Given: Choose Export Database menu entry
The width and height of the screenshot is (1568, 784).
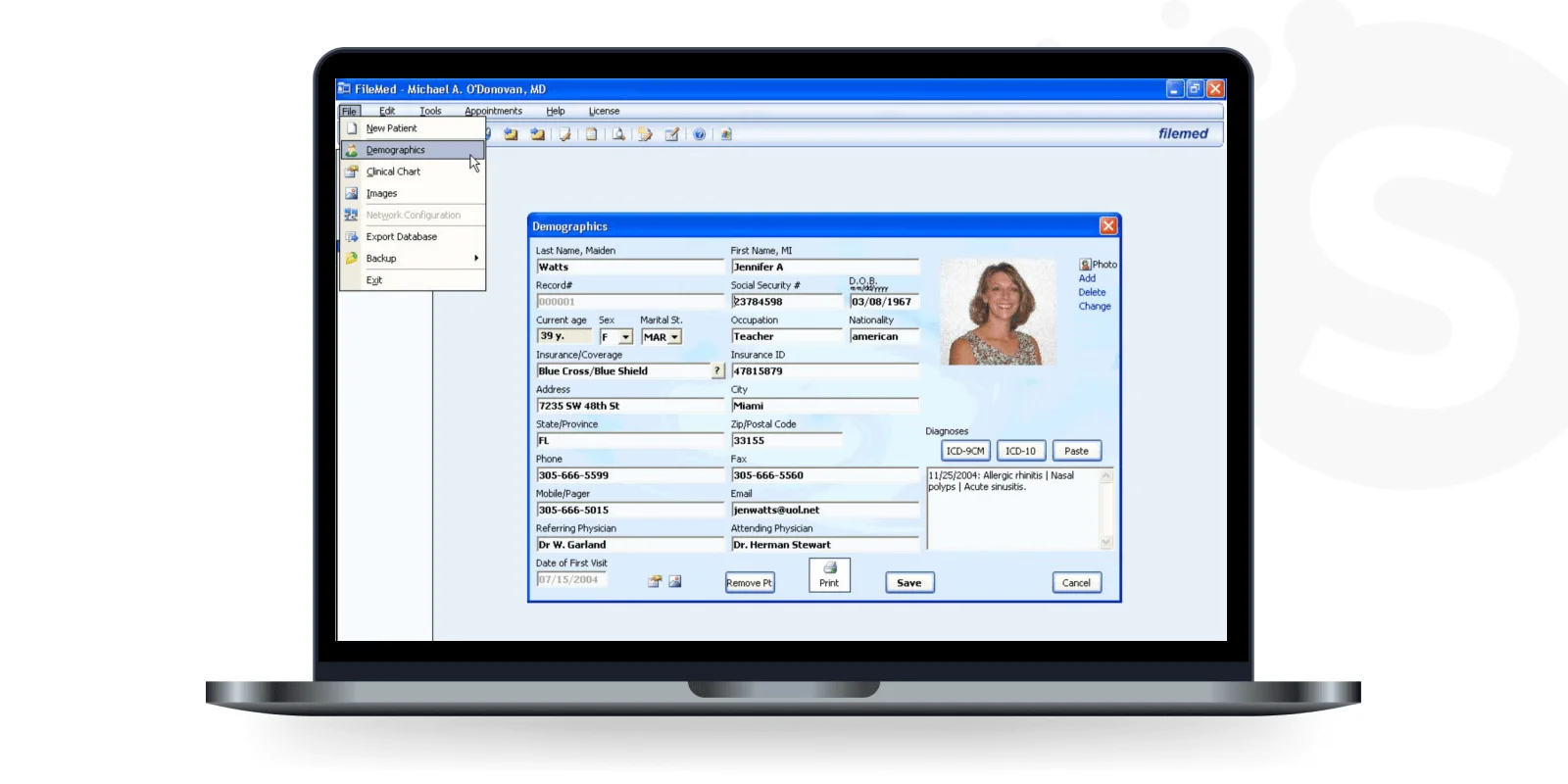Looking at the screenshot, I should pos(402,237).
